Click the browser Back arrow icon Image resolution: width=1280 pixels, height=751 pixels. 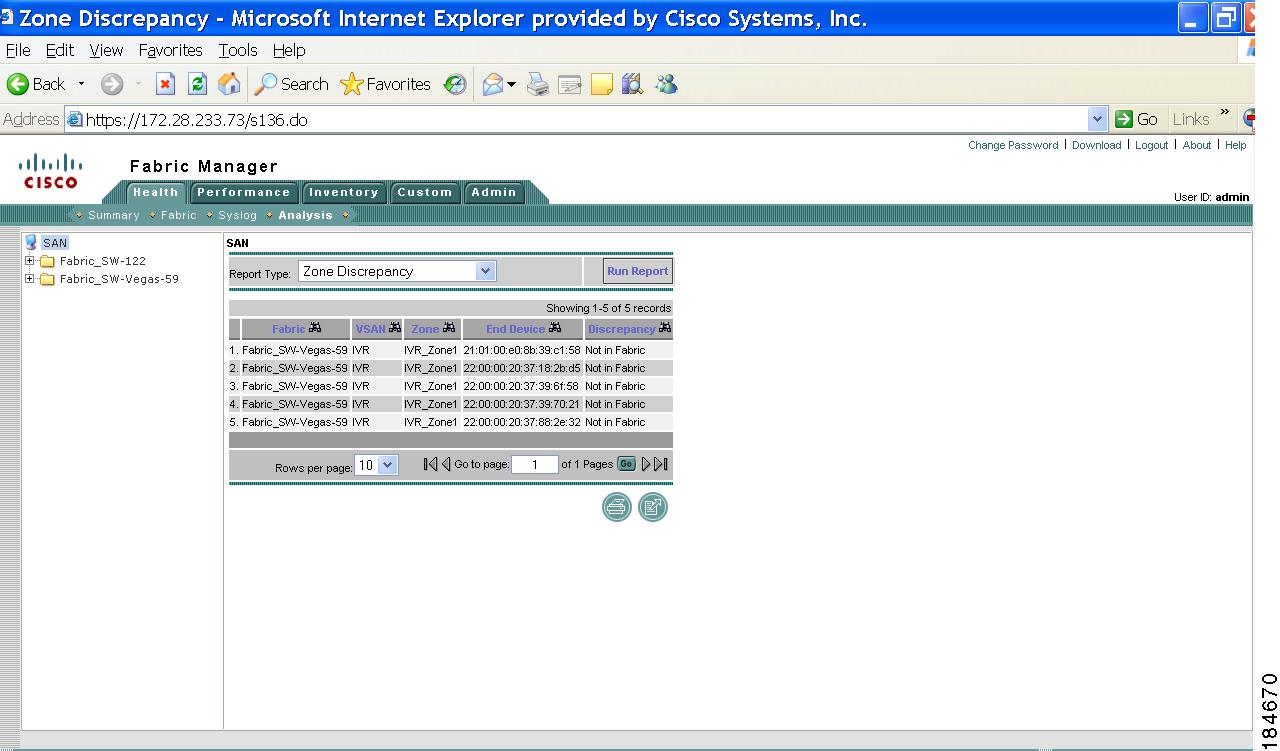(x=17, y=85)
